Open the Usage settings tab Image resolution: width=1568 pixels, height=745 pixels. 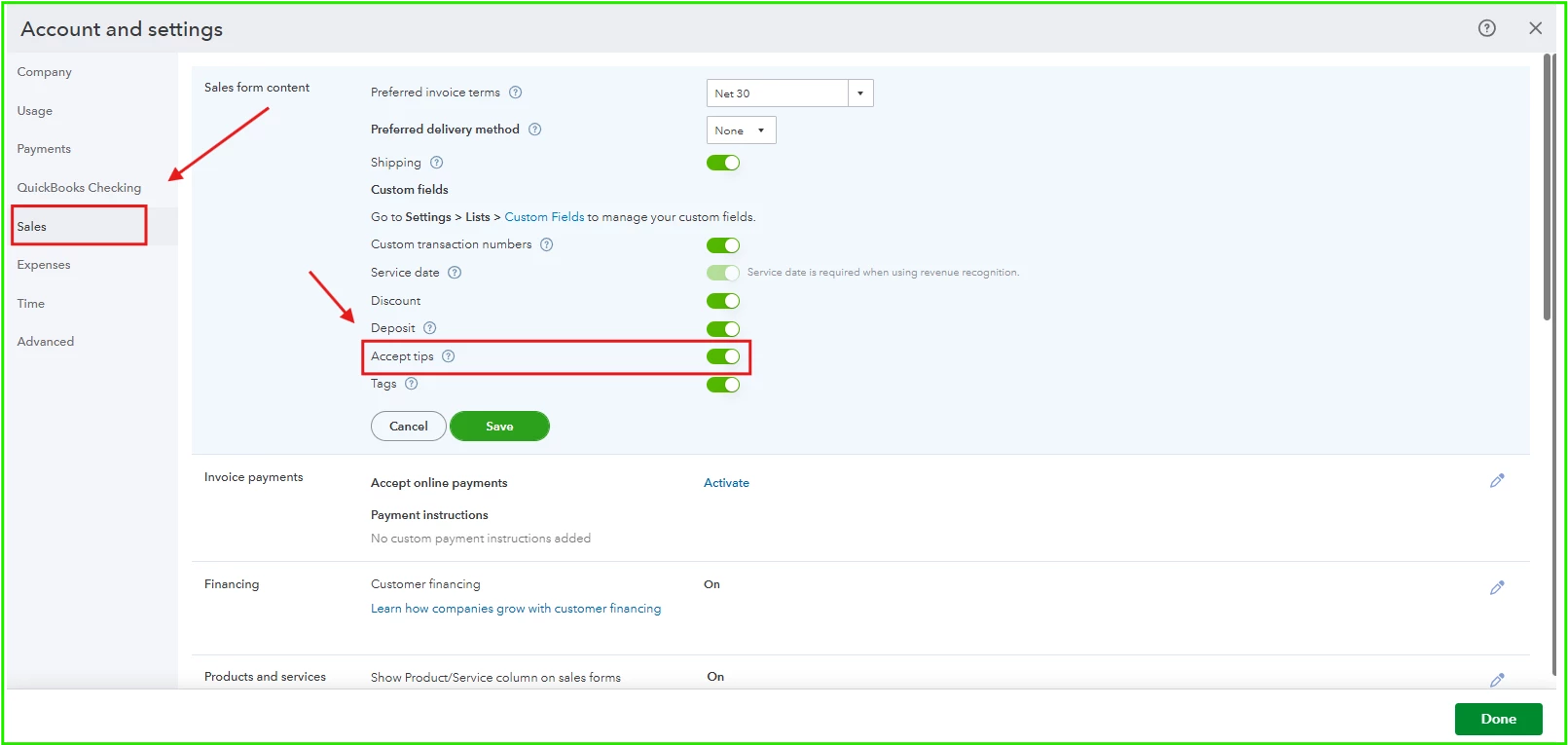pyautogui.click(x=35, y=111)
